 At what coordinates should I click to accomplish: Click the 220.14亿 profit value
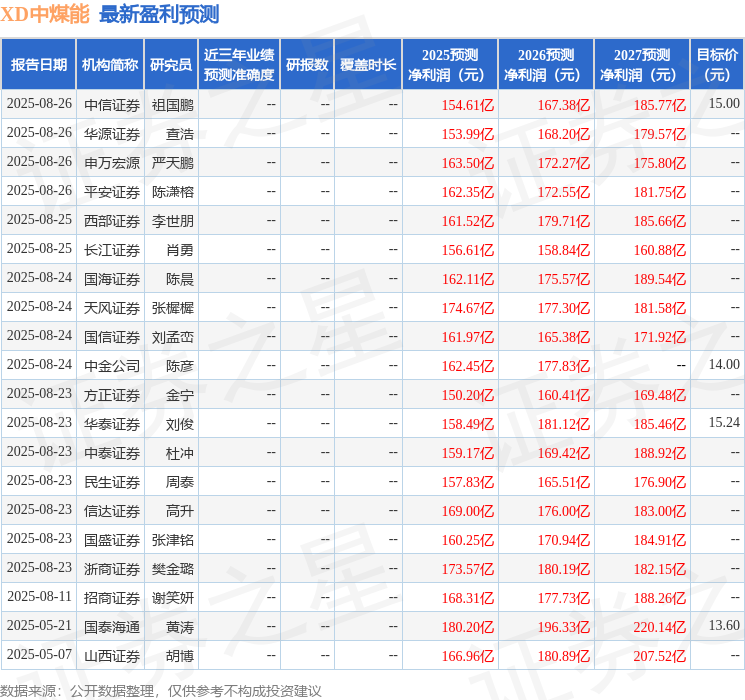660,627
